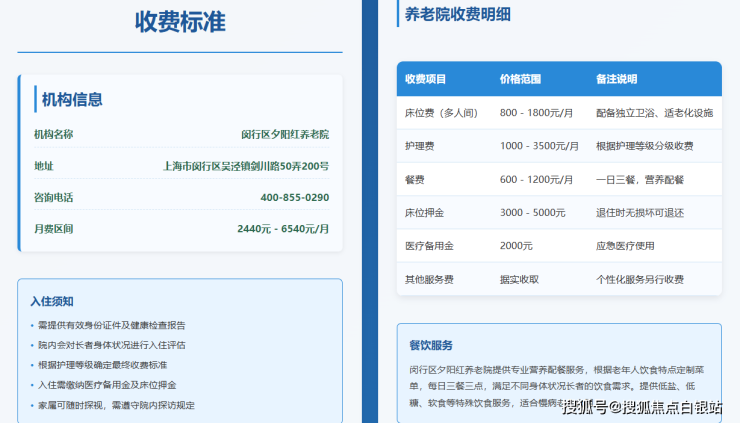Click the note 退住时无损坏可退还

[640, 213]
